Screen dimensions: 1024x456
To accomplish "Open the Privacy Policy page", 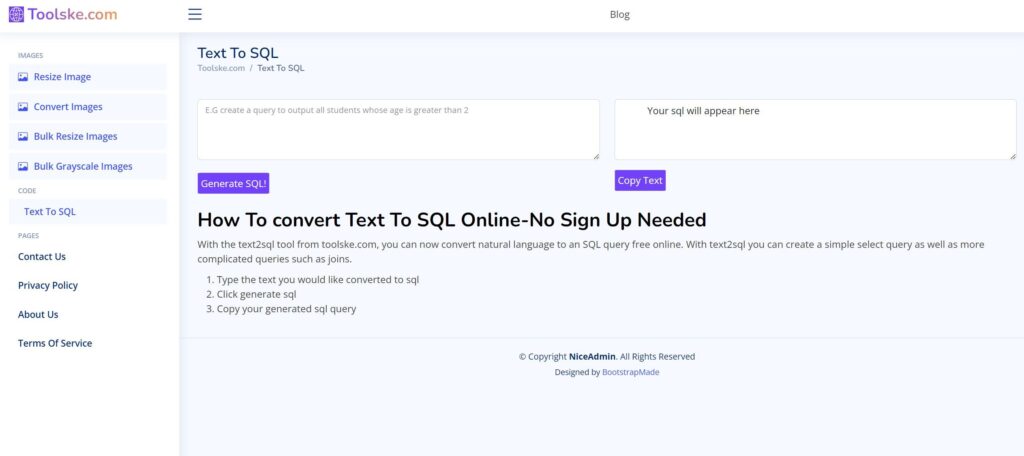I will [48, 286].
